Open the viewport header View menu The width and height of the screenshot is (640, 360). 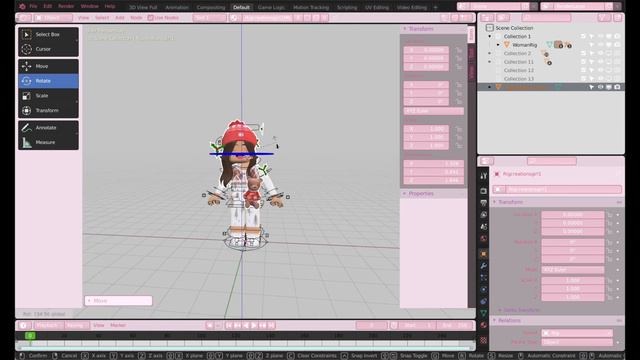83,18
